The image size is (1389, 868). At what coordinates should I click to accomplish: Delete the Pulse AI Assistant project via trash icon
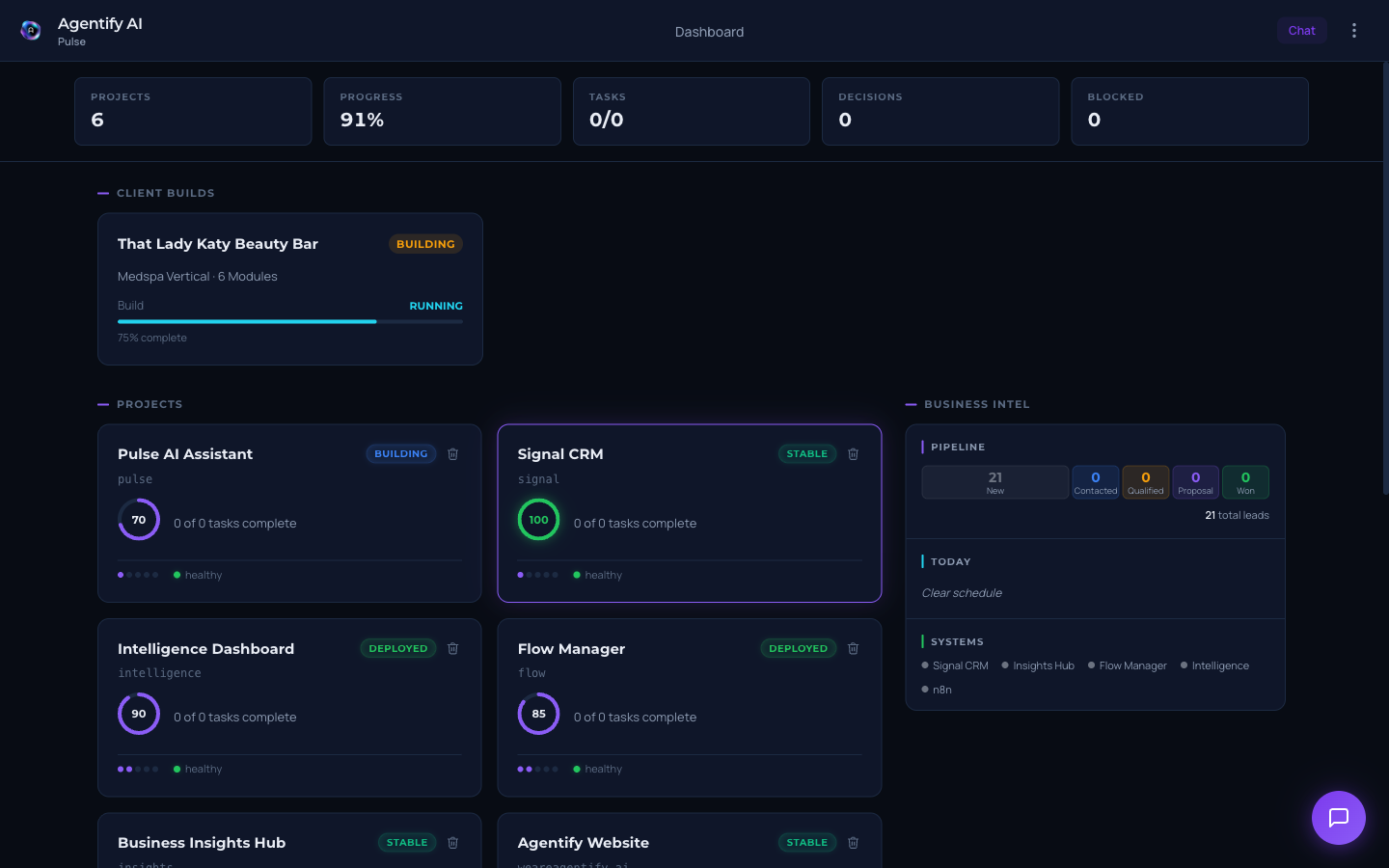pos(452,453)
